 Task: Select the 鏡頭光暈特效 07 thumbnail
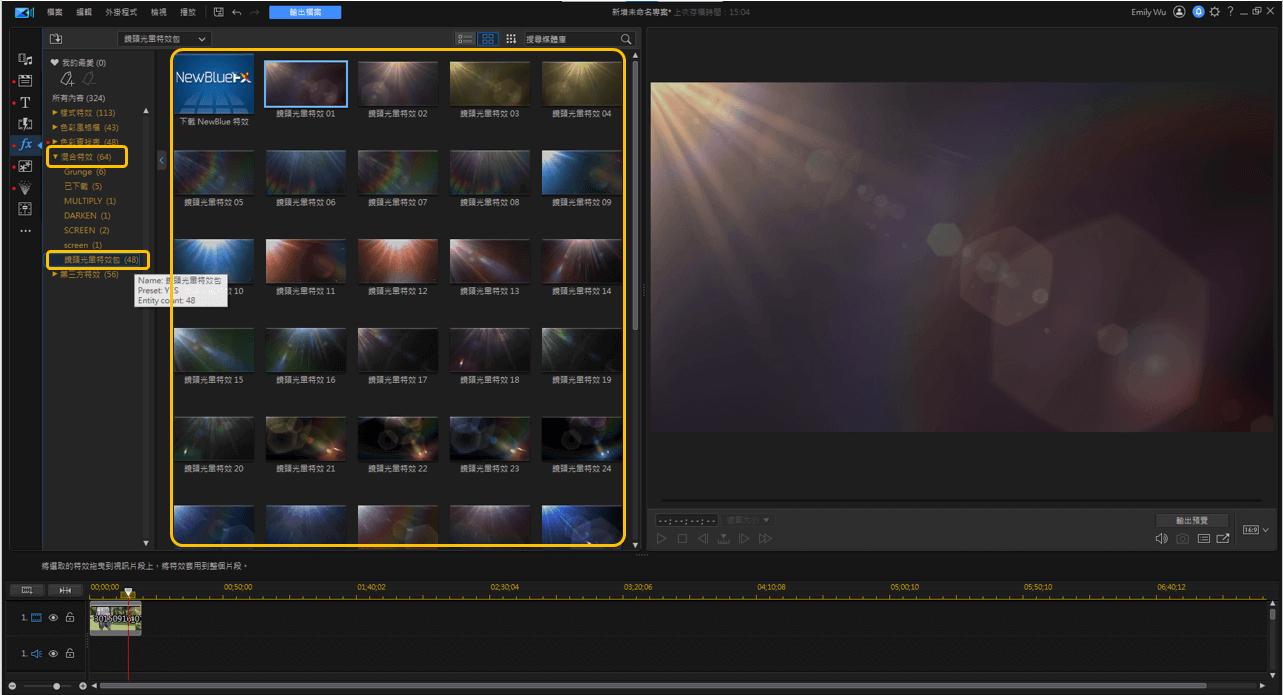(x=397, y=172)
